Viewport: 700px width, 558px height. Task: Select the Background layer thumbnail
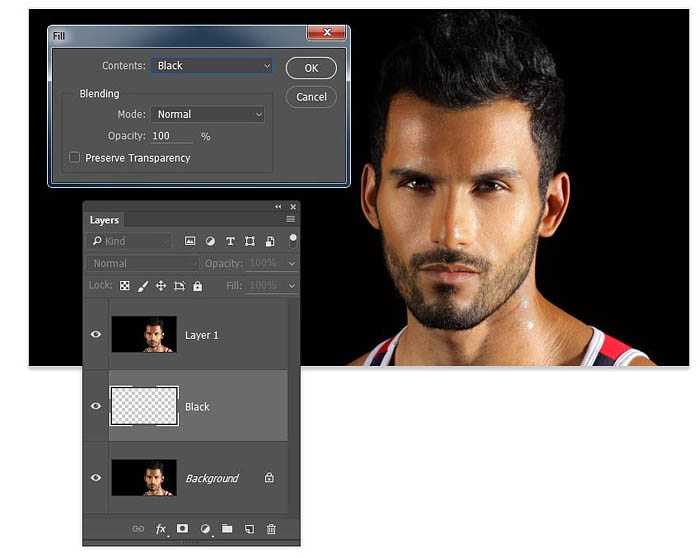144,478
